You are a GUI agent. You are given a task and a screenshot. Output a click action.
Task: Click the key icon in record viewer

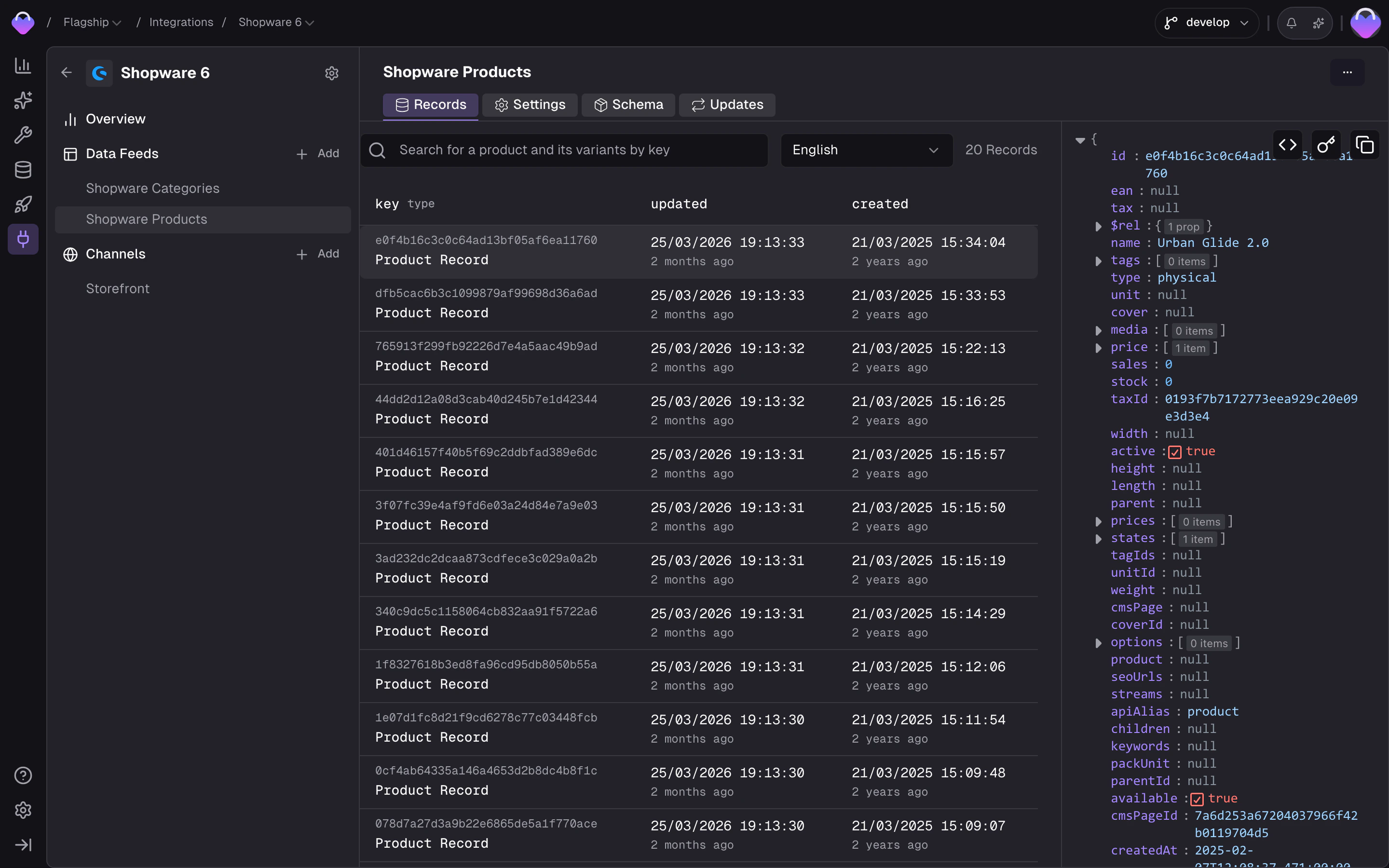pyautogui.click(x=1326, y=145)
